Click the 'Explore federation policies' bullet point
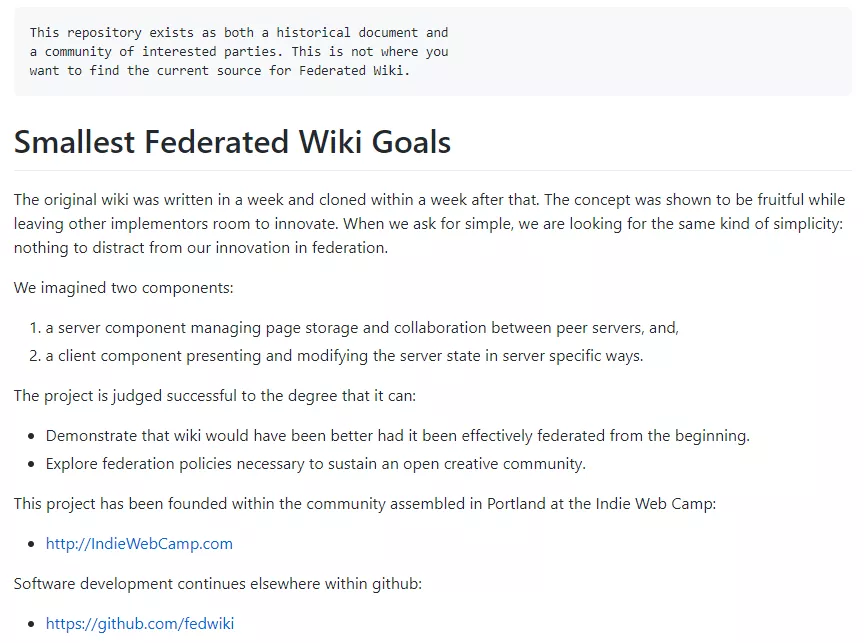This screenshot has width=864, height=643. click(315, 464)
